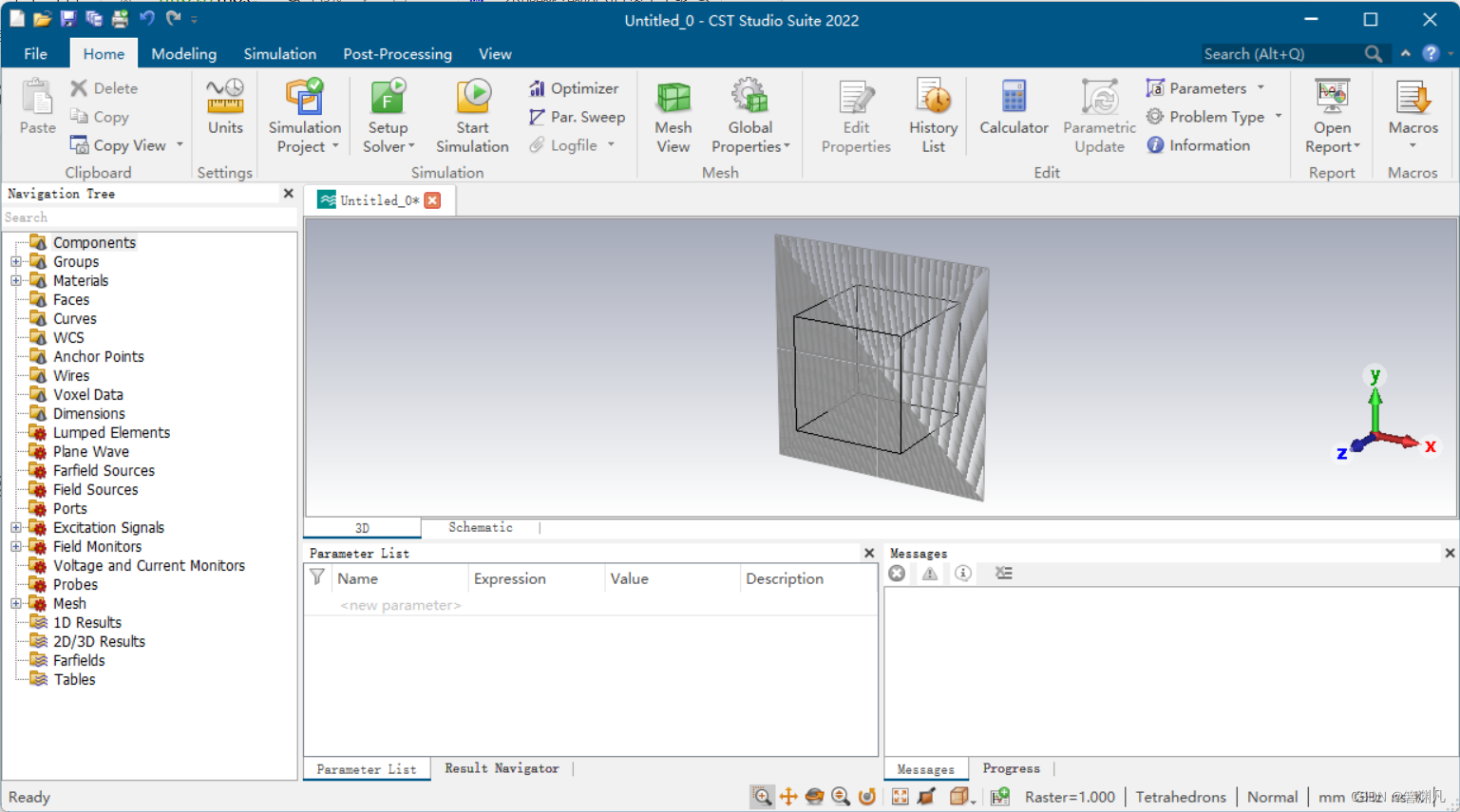Expand the Field Monitors node

[x=16, y=546]
